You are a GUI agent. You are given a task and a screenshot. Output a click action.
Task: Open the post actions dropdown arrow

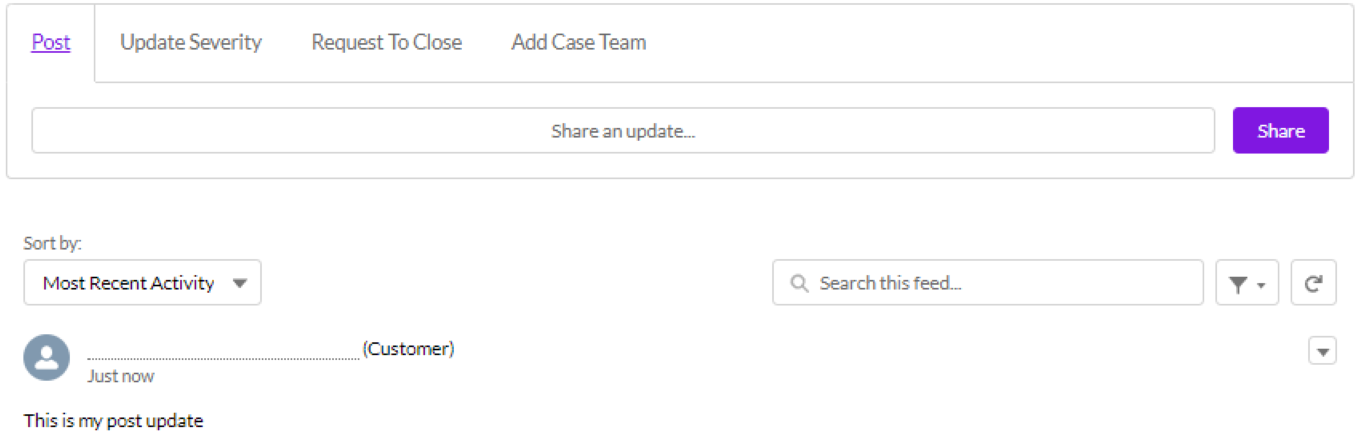tap(1322, 351)
